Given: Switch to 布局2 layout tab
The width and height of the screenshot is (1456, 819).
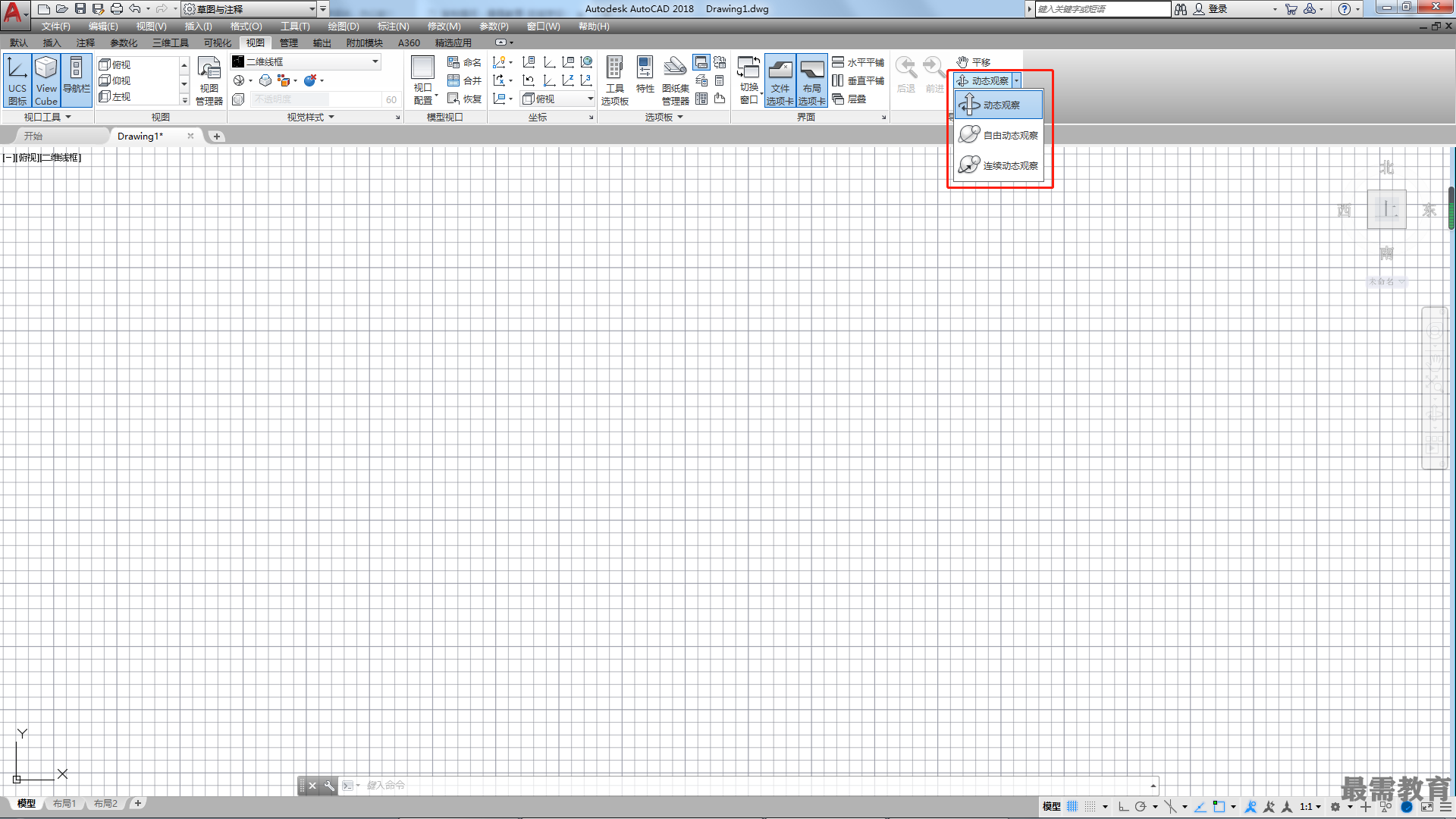Looking at the screenshot, I should 105,803.
